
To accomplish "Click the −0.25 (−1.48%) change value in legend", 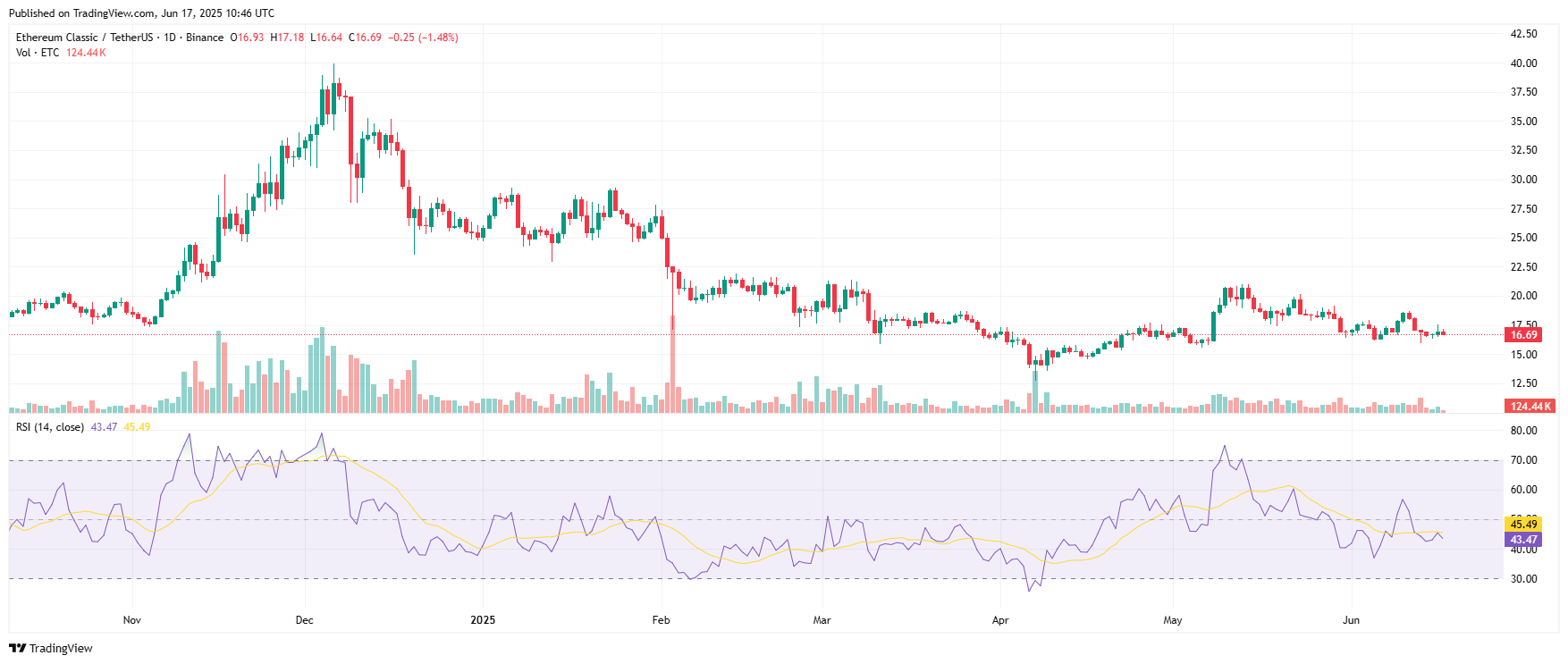I will [423, 38].
